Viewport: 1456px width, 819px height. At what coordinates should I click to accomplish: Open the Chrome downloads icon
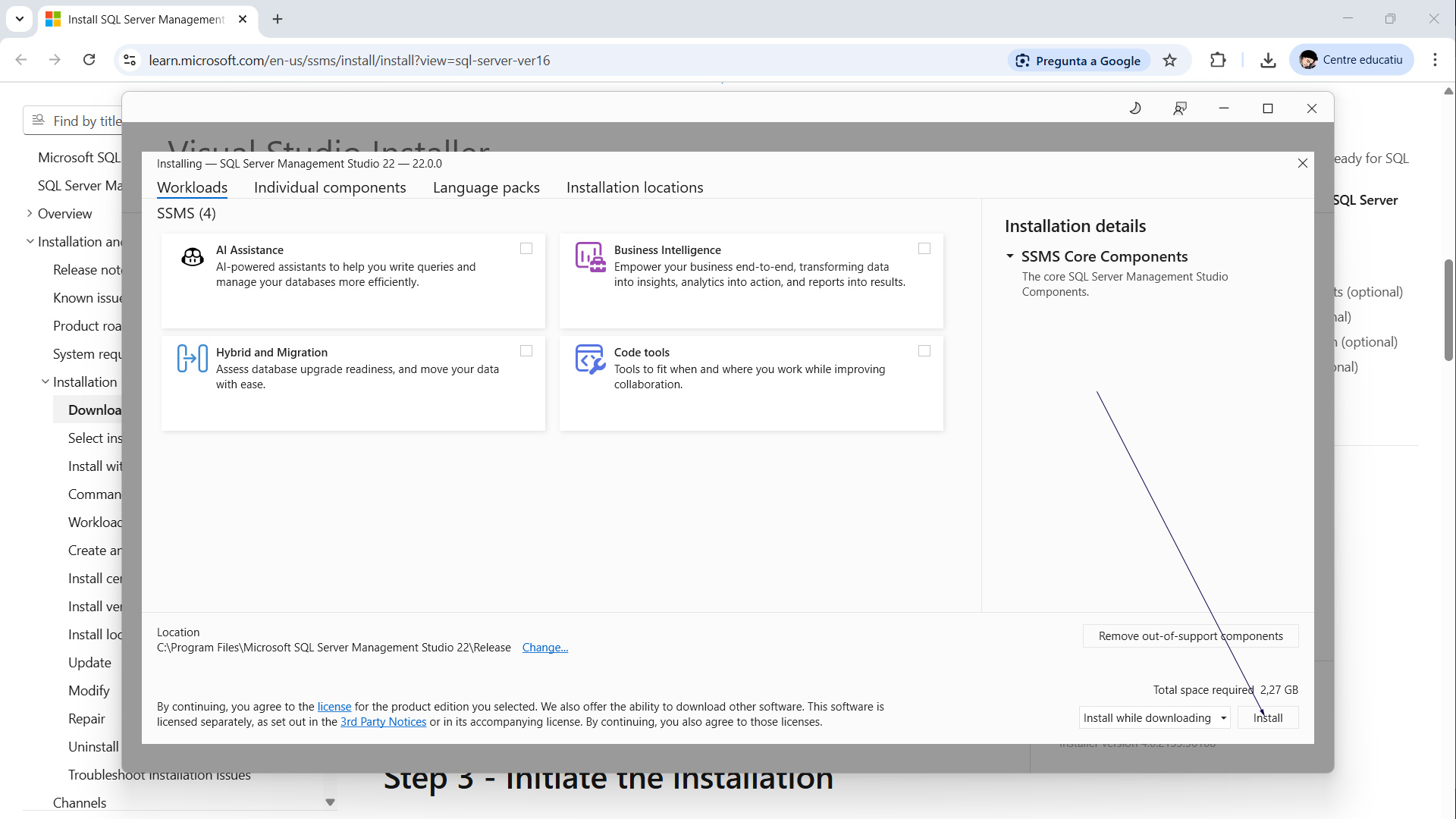[1268, 61]
